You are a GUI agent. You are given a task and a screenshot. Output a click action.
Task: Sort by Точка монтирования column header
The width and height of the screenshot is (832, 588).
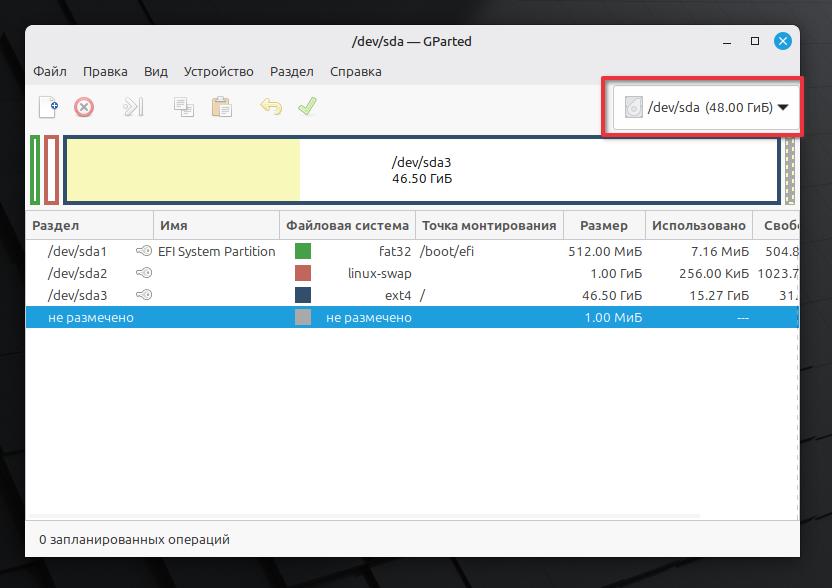click(489, 226)
